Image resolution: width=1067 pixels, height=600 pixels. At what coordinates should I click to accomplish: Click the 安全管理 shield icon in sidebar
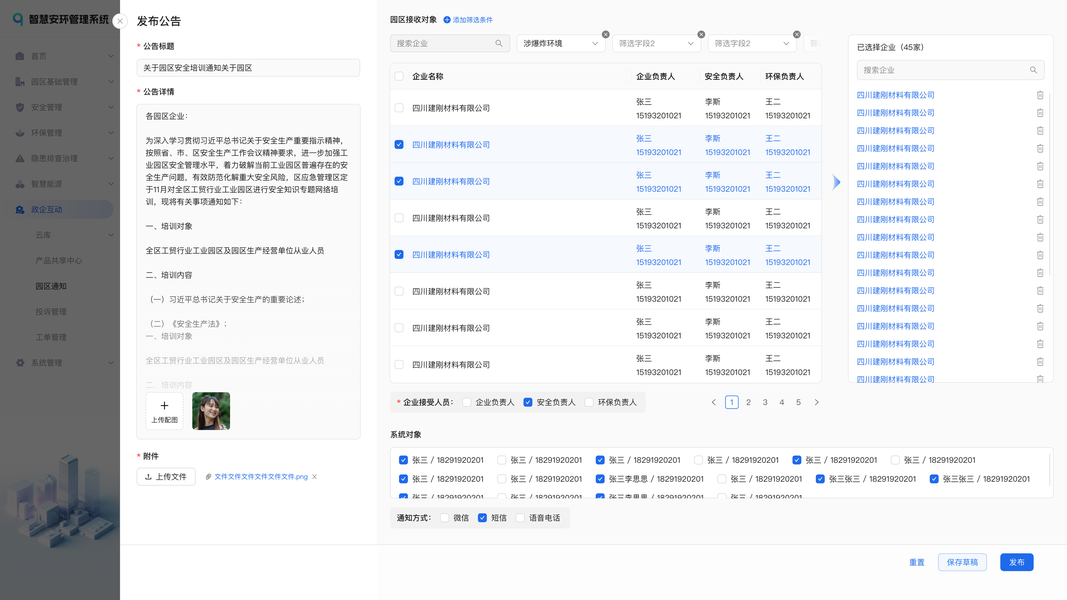[x=20, y=107]
